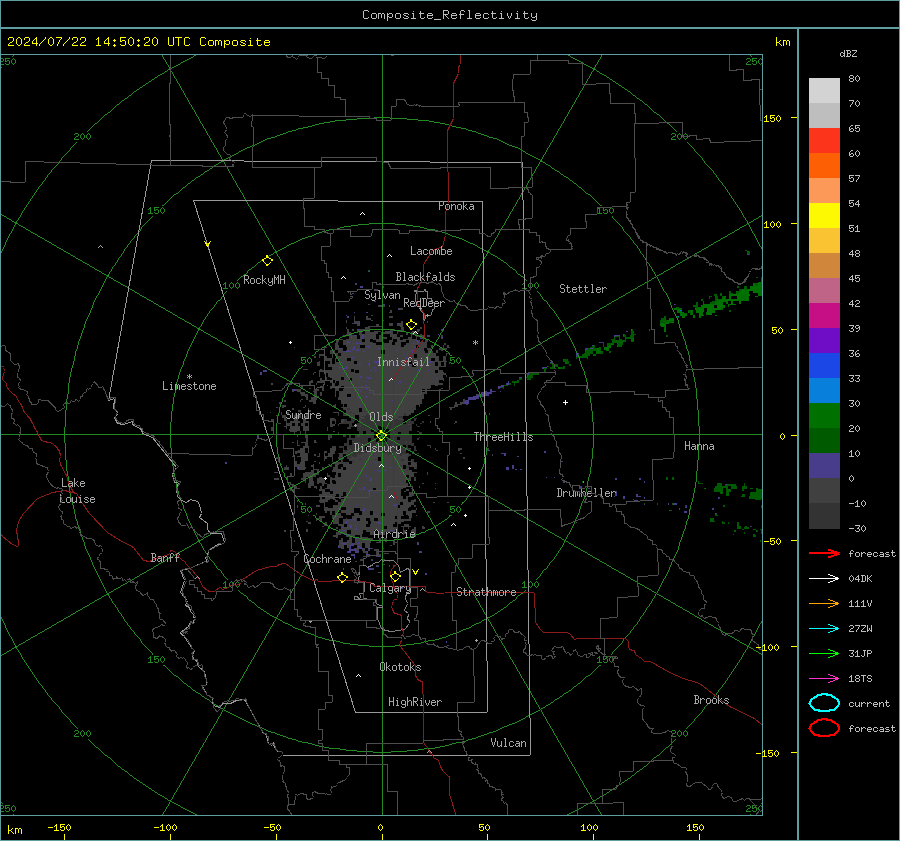Click the yellow diamond marker near RedDeer
The height and width of the screenshot is (841, 900).
tap(411, 325)
